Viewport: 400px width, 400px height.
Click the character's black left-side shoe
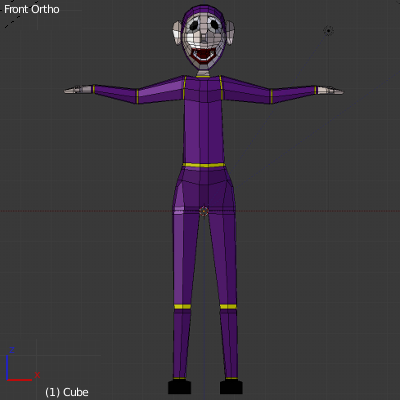pyautogui.click(x=180, y=387)
